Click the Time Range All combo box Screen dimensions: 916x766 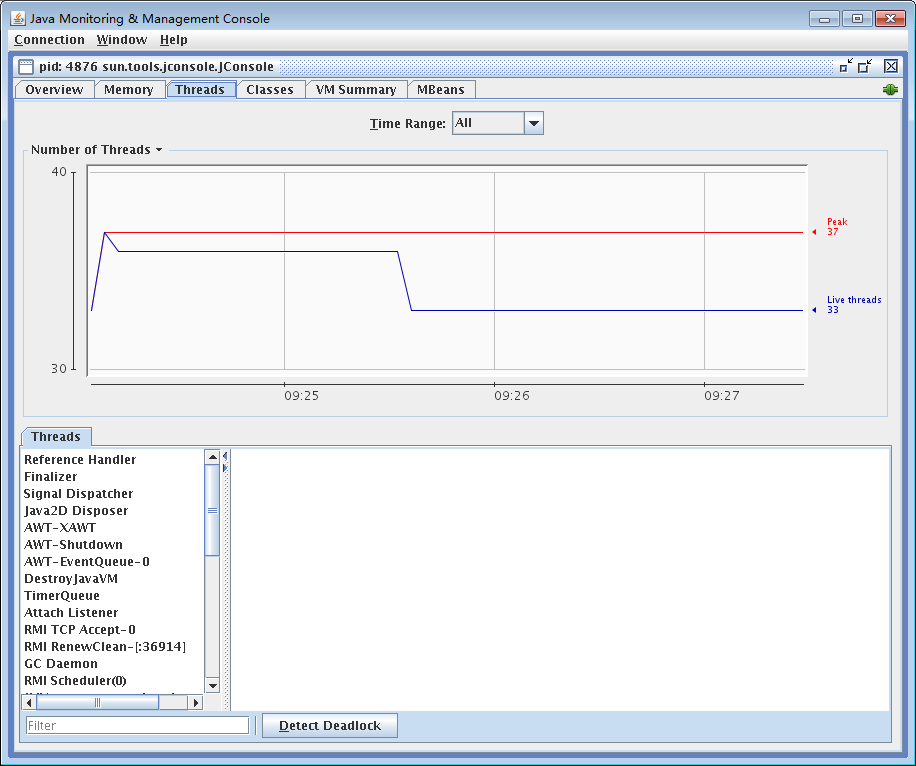[498, 123]
